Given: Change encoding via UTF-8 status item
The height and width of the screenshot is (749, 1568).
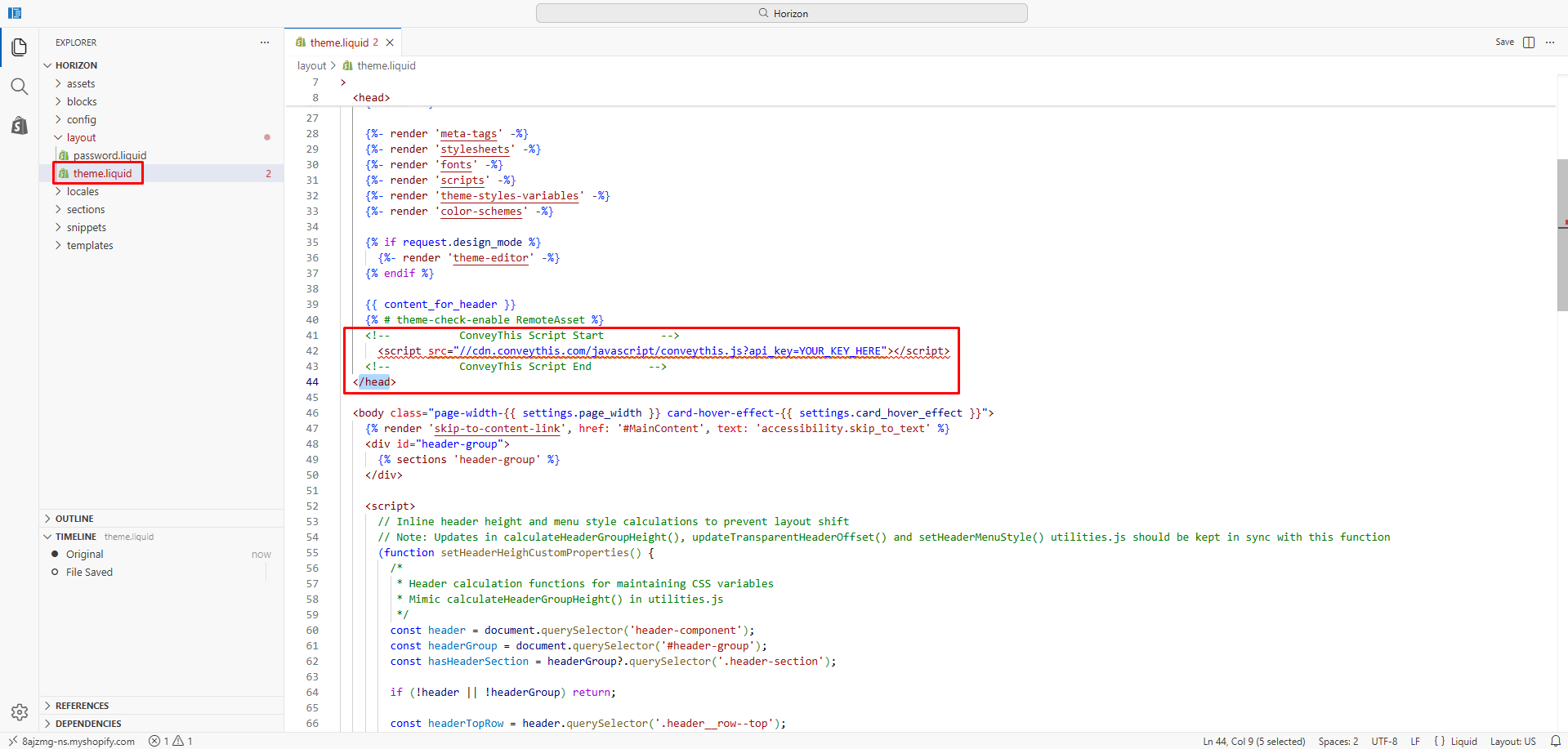Looking at the screenshot, I should tap(1384, 741).
